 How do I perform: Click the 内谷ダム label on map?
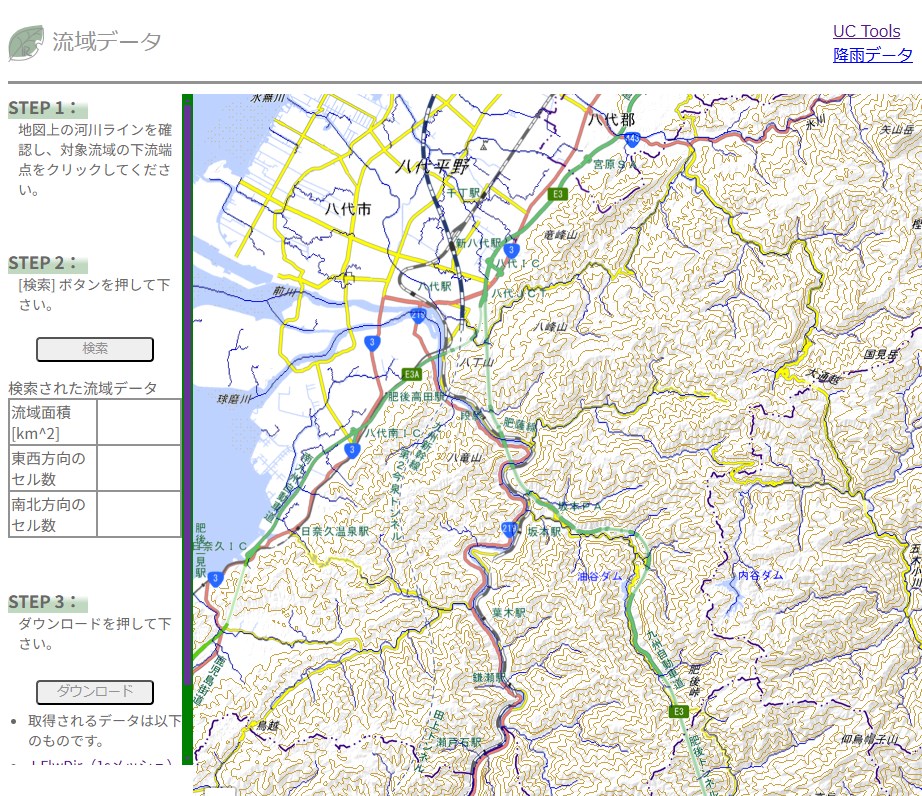(x=760, y=575)
